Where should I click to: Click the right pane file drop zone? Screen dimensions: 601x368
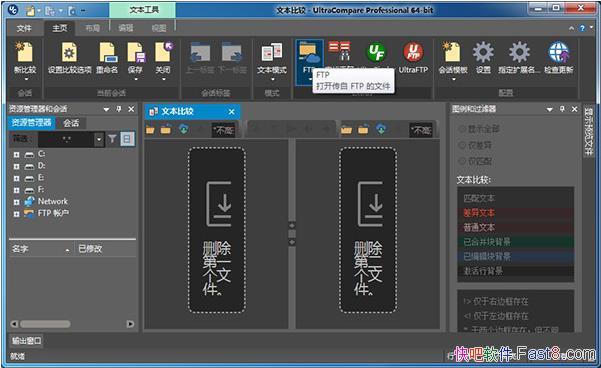click(x=368, y=230)
